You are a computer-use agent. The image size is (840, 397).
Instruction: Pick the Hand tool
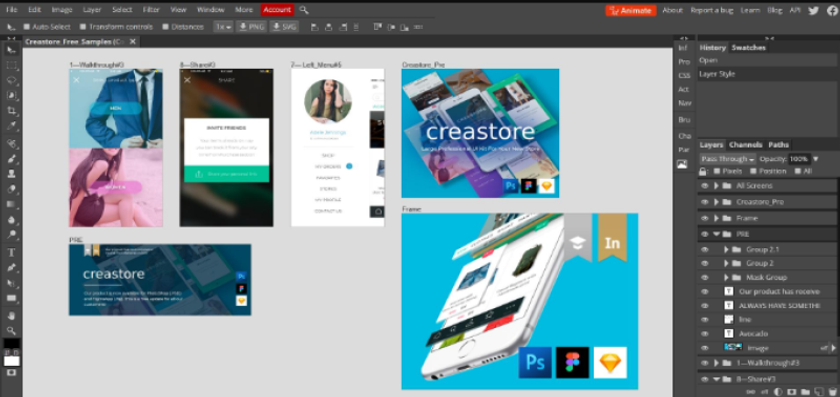[x=11, y=316]
